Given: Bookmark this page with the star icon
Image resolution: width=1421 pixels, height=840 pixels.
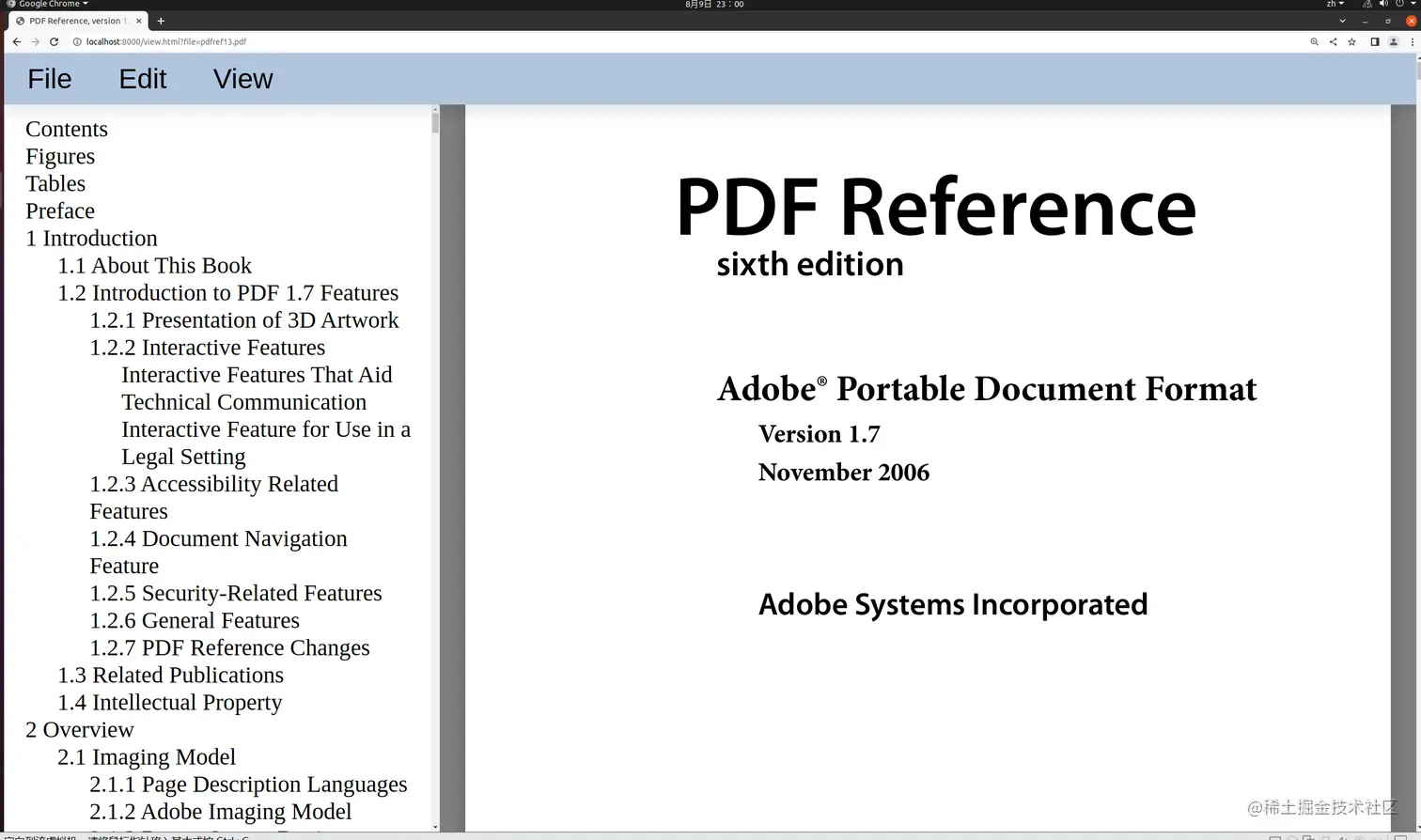Looking at the screenshot, I should [x=1351, y=41].
